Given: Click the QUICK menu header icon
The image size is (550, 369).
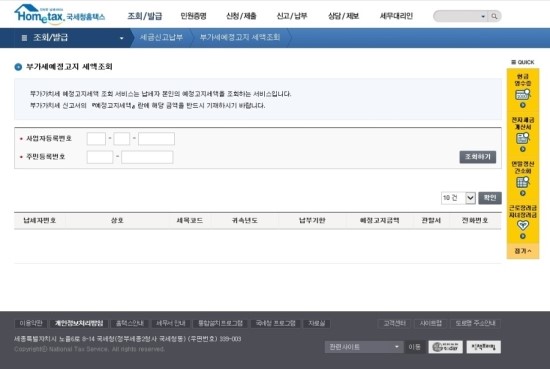Looking at the screenshot, I should [x=514, y=62].
